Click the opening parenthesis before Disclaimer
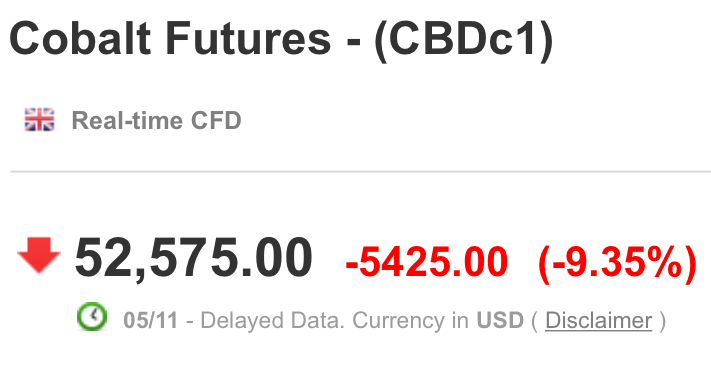The height and width of the screenshot is (373, 711). (534, 321)
